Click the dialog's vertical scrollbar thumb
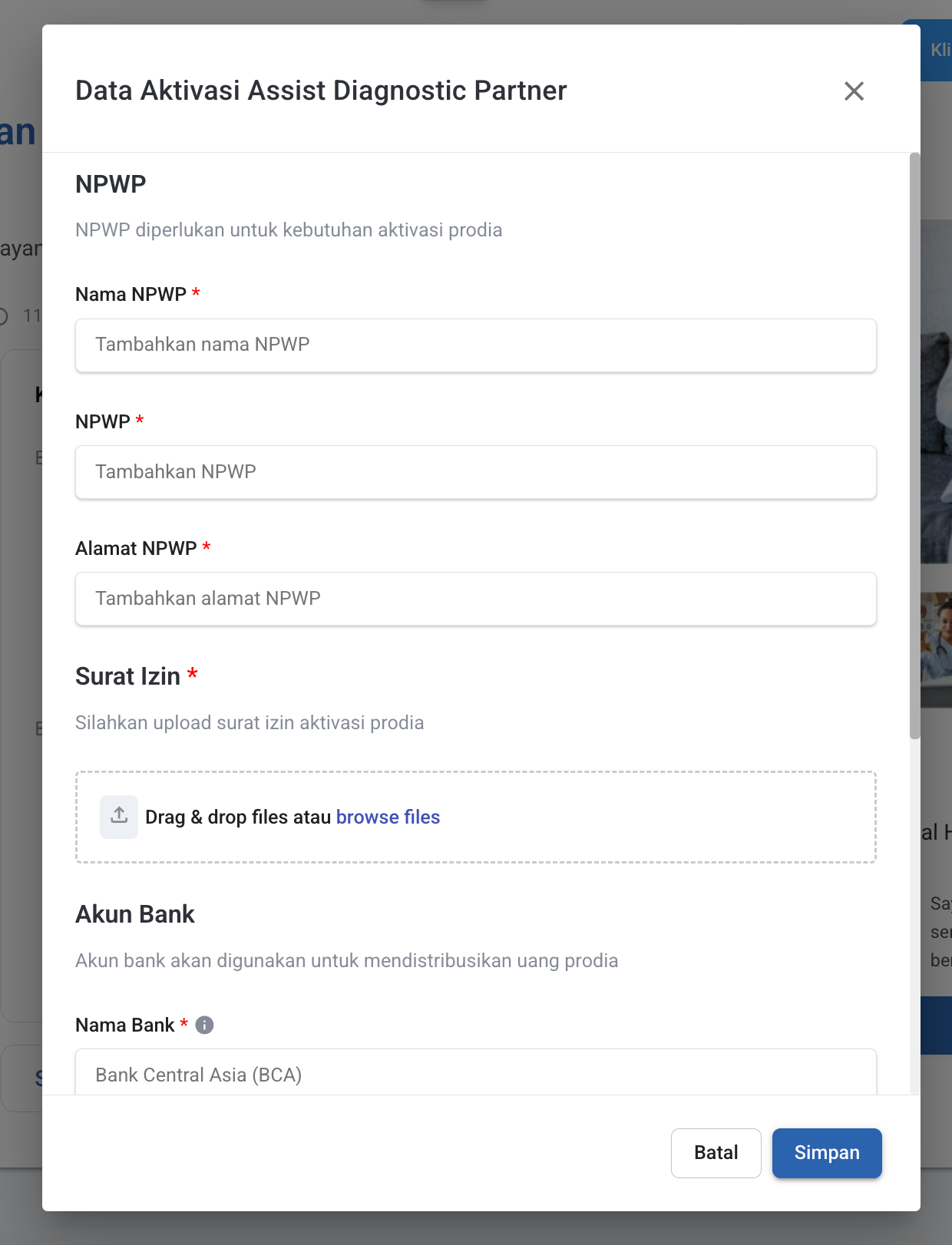Image resolution: width=952 pixels, height=1245 pixels. coord(914,445)
